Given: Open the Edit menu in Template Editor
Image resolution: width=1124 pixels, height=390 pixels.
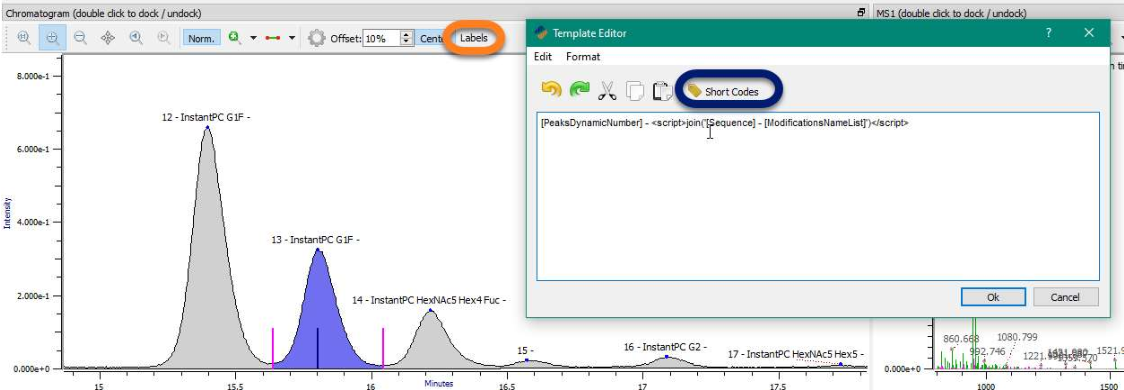Looking at the screenshot, I should [x=543, y=57].
